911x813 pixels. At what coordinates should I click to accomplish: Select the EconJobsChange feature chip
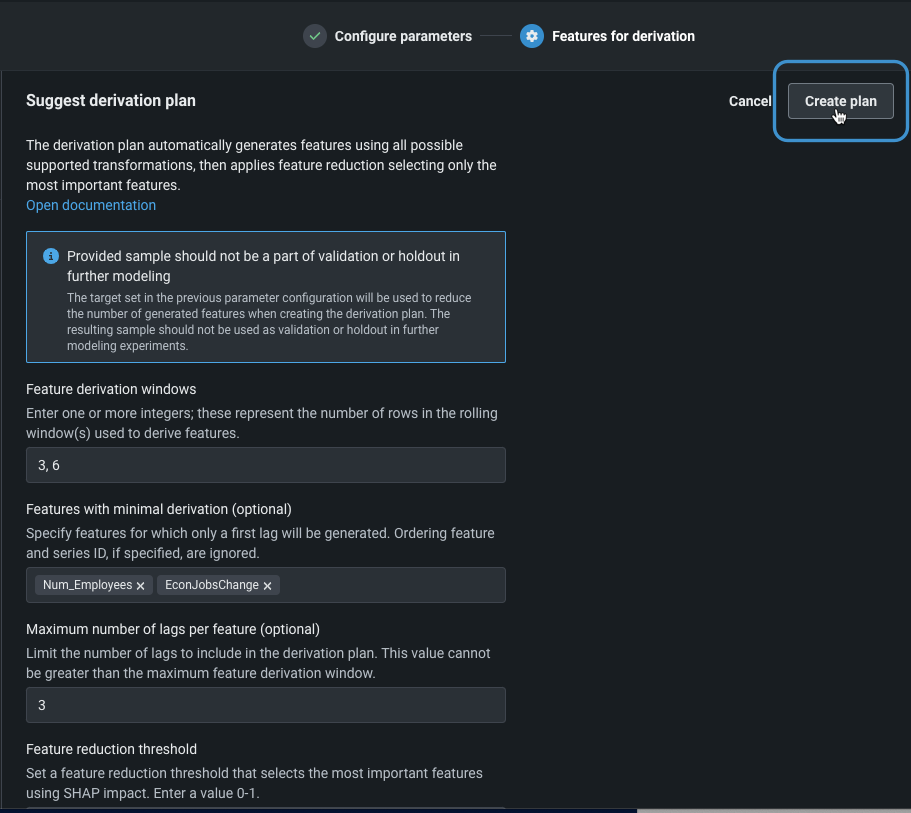(x=211, y=585)
